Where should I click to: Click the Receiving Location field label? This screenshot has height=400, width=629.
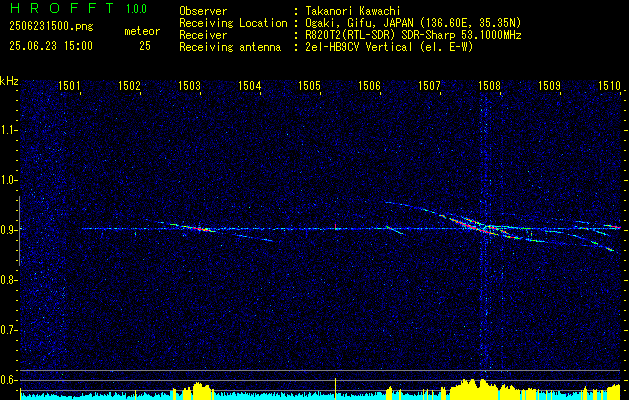point(233,23)
